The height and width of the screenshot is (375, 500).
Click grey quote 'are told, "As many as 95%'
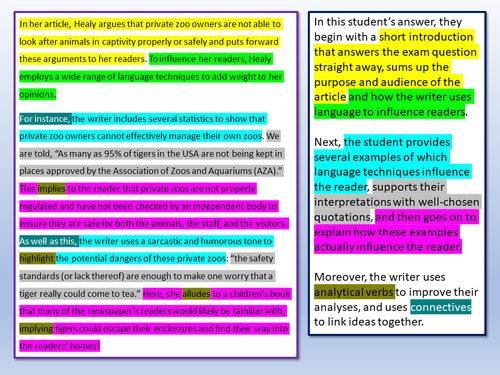click(151, 154)
